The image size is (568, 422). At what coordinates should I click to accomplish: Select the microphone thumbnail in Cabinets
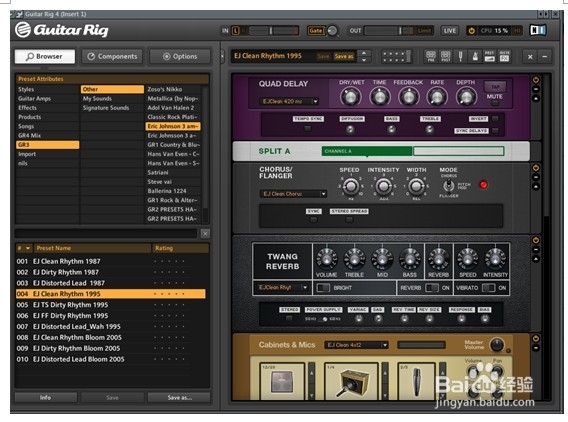click(x=417, y=382)
